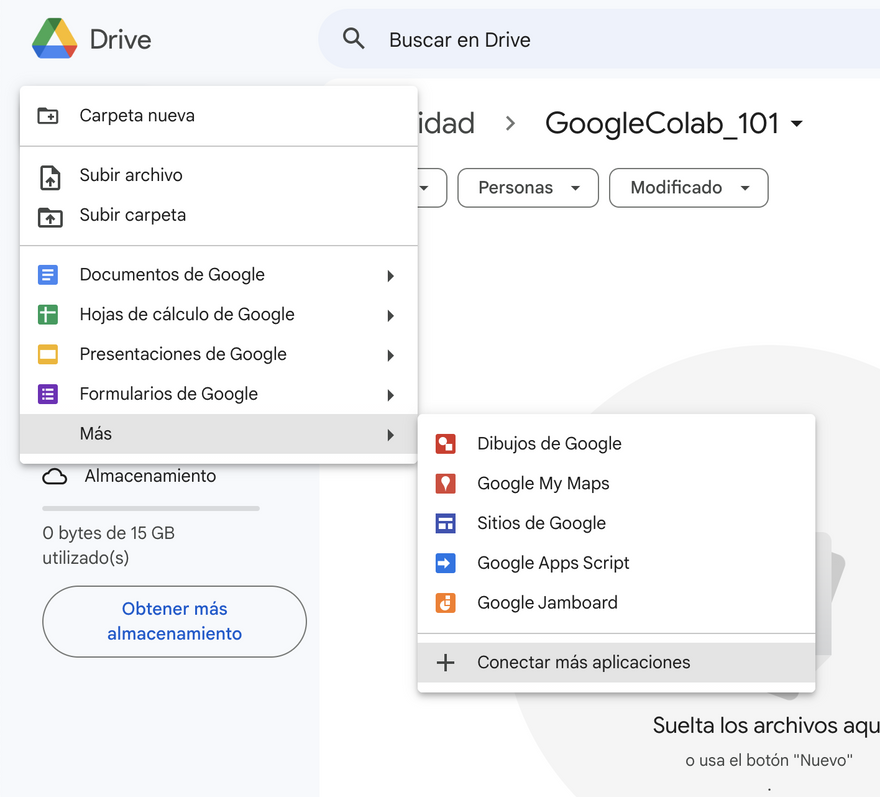Expand Presentaciones de Google submenu arrow

[x=391, y=355]
